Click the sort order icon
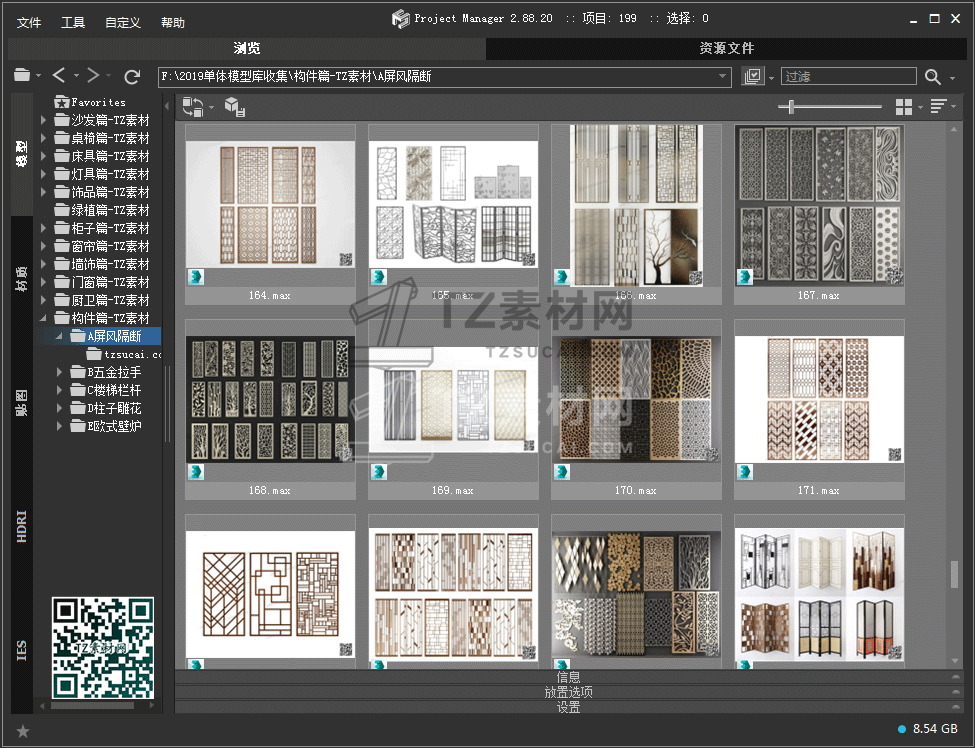 938,107
